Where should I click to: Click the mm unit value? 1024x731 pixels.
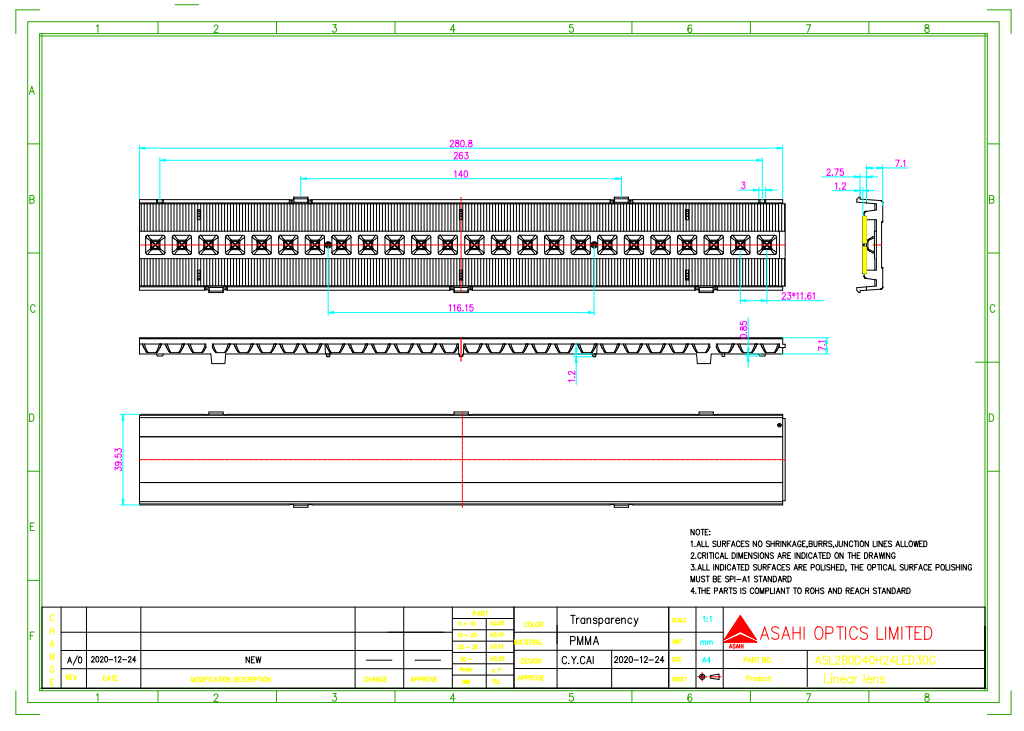click(707, 642)
